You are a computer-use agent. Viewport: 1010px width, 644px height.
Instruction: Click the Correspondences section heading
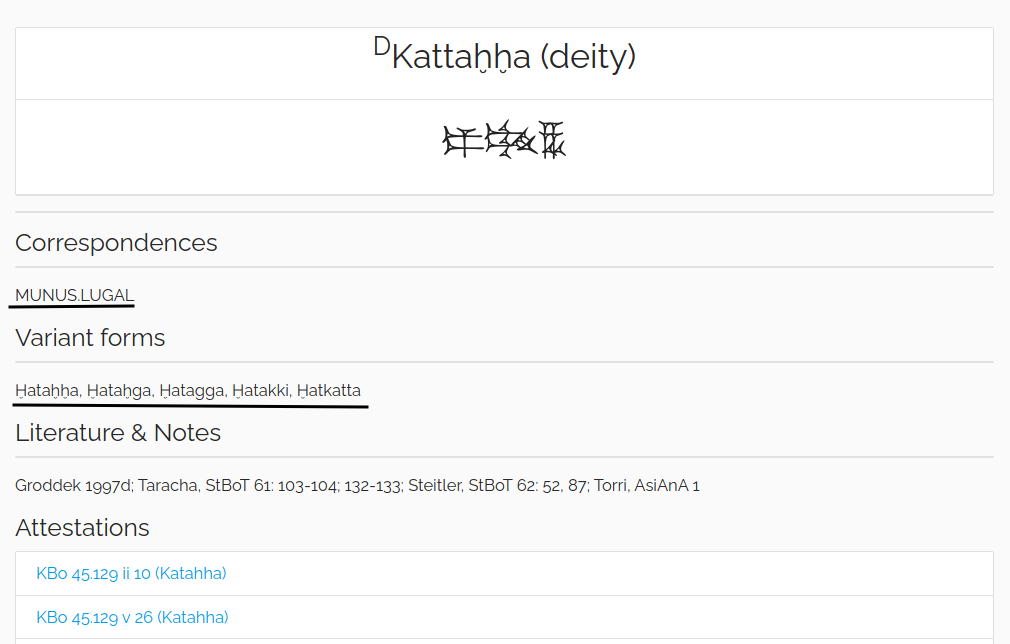[116, 243]
